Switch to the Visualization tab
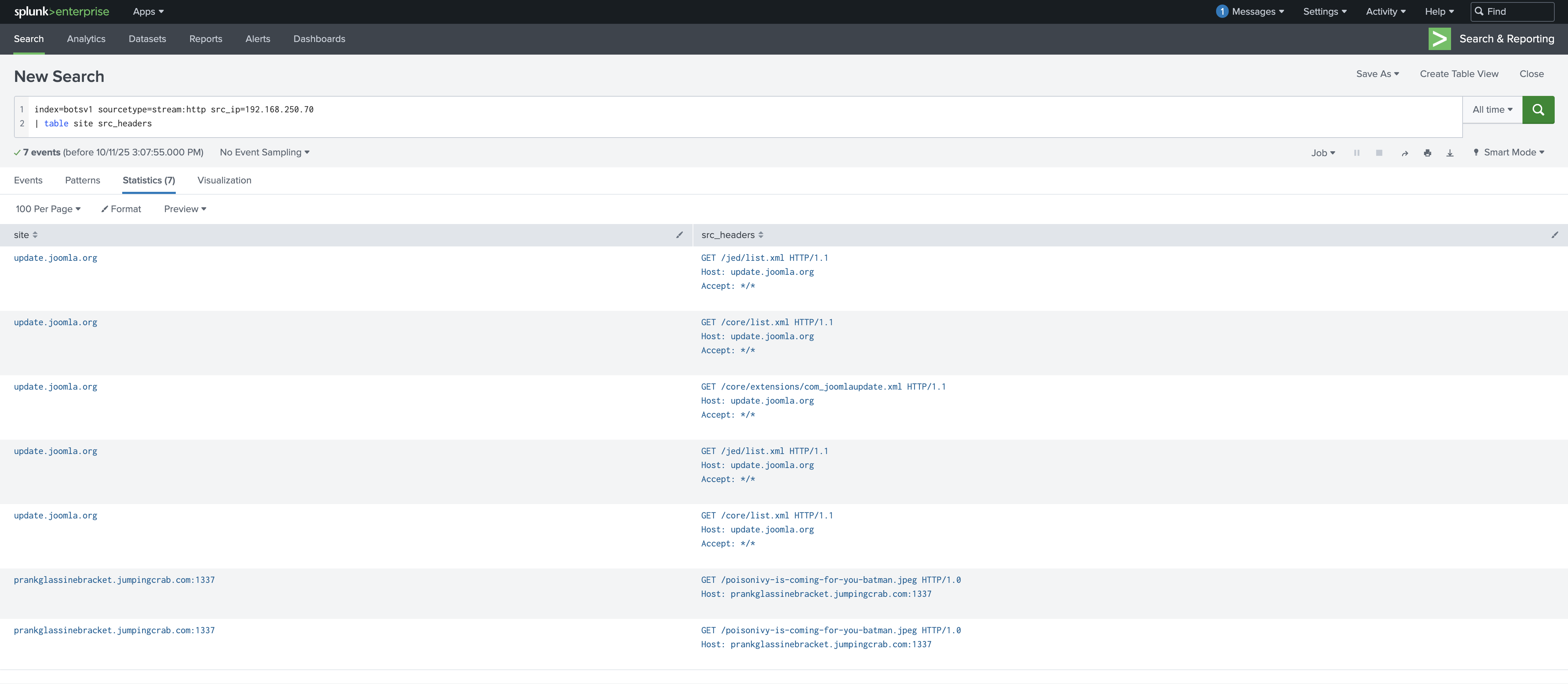 tap(224, 180)
